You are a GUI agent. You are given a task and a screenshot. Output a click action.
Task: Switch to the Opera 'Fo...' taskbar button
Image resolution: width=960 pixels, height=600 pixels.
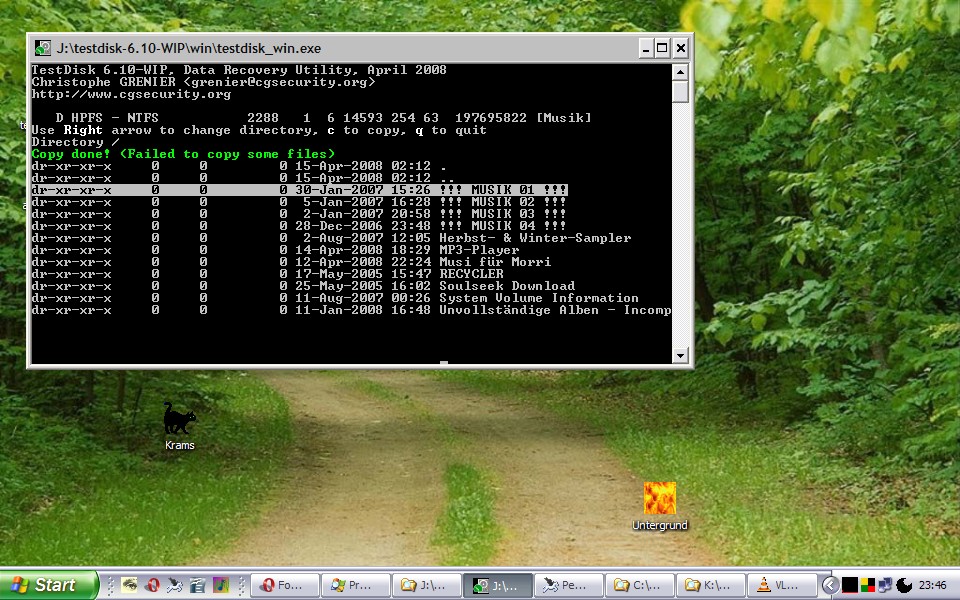point(285,585)
